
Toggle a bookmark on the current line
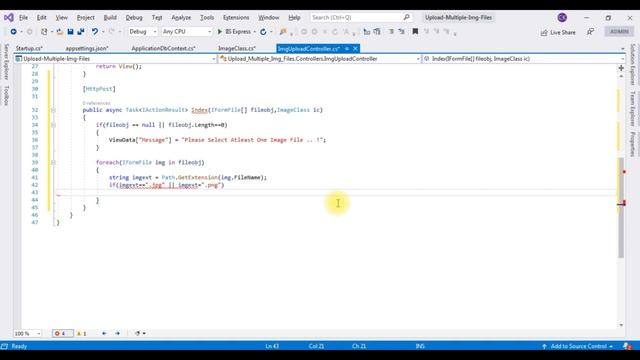pyautogui.click(x=415, y=31)
